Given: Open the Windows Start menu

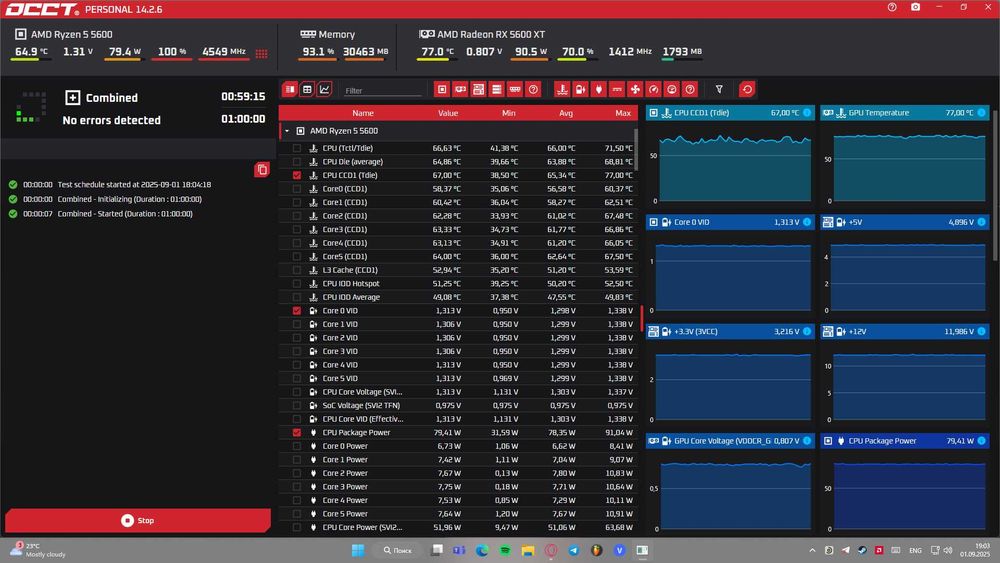Looking at the screenshot, I should coord(358,550).
